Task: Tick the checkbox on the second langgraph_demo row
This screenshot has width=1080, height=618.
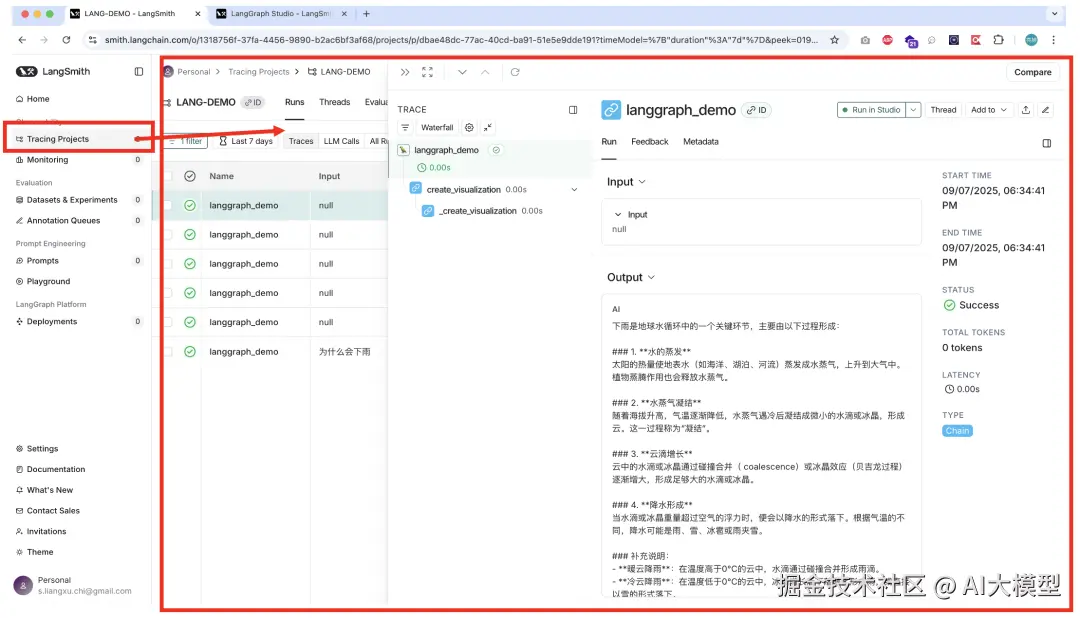Action: [x=168, y=235]
